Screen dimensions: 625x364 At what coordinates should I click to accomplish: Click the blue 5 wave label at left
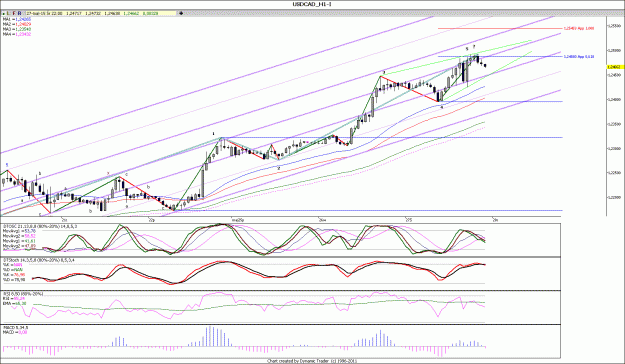click(7, 165)
